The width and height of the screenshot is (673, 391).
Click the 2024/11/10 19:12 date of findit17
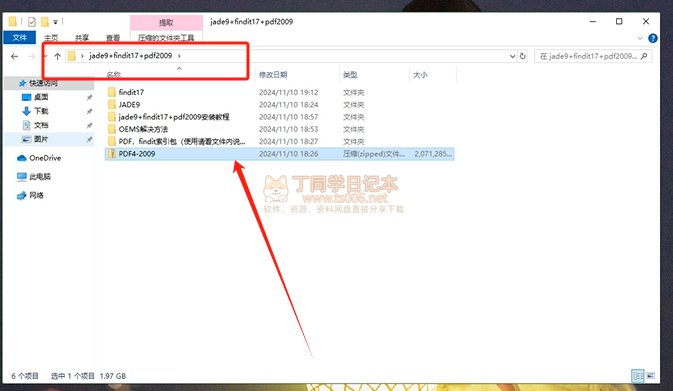(288, 92)
